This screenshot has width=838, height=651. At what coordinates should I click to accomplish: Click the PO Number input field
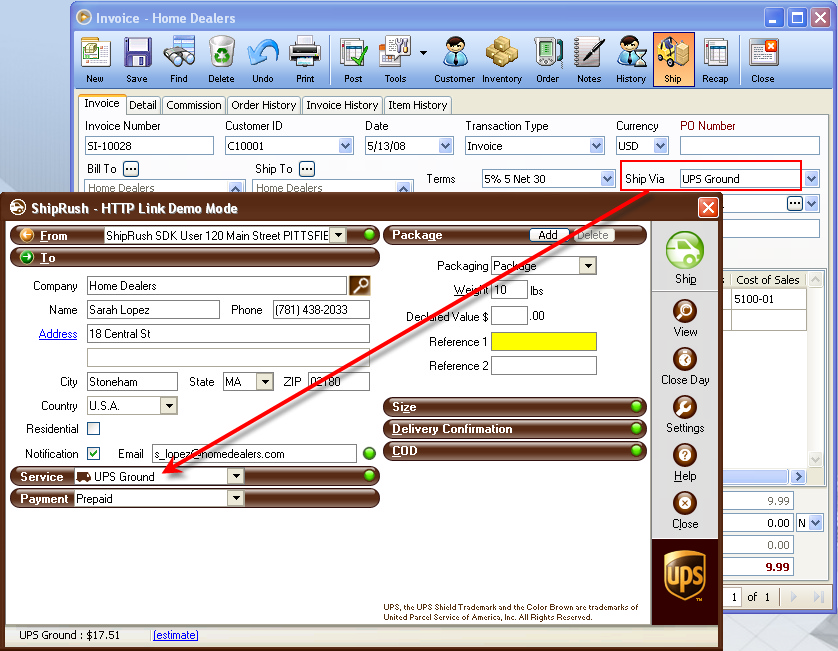coord(749,145)
